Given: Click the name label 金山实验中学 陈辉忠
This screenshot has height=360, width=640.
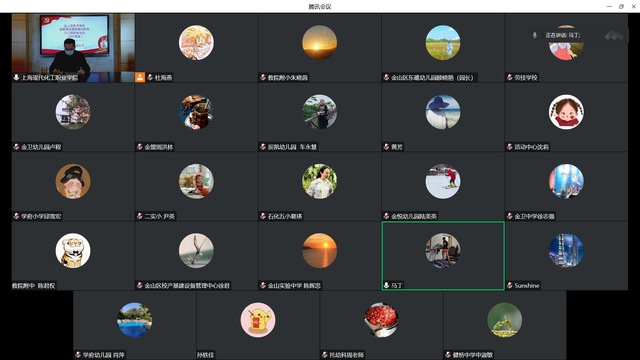Looking at the screenshot, I should click(x=294, y=286).
